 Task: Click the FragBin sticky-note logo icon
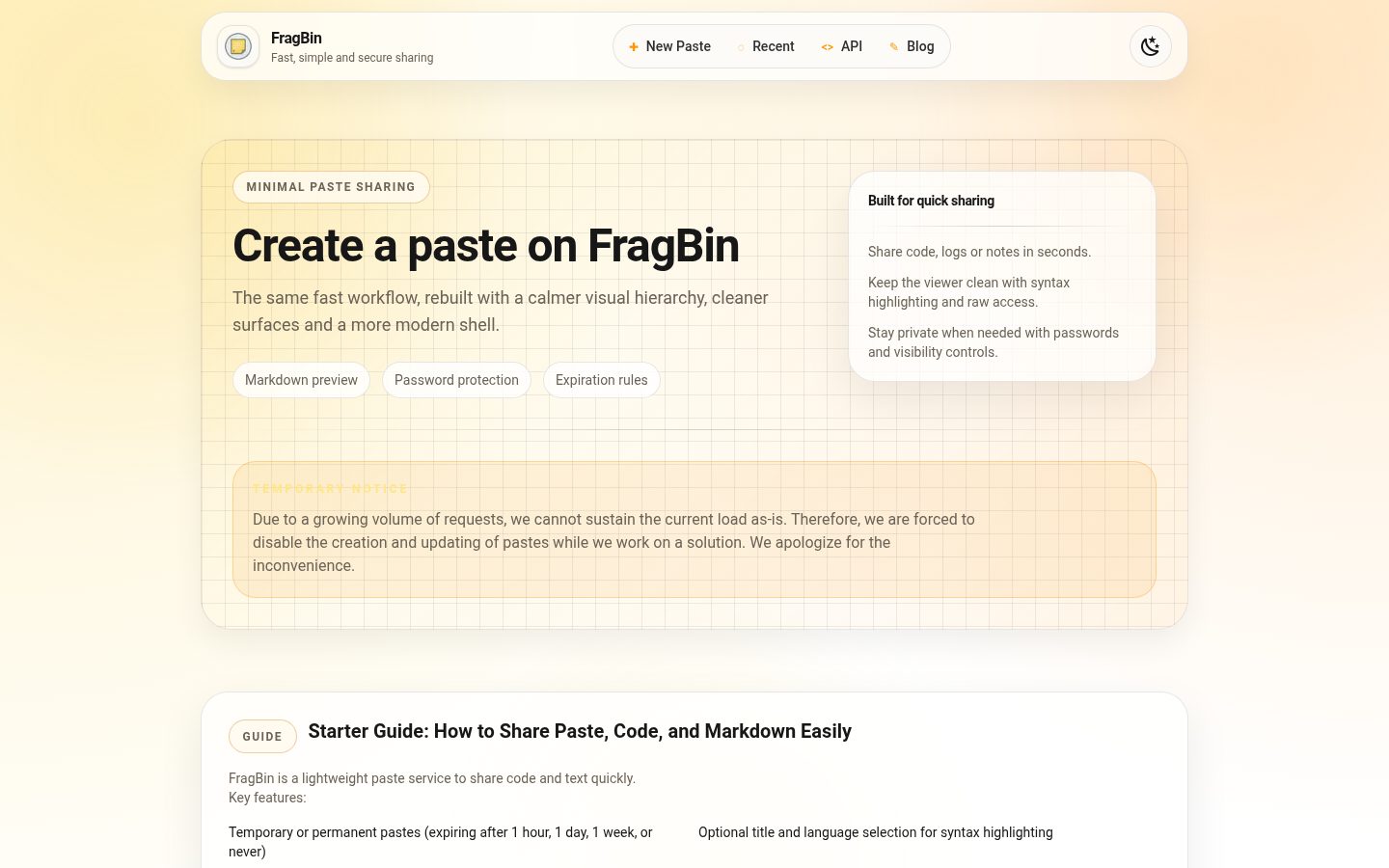[238, 46]
